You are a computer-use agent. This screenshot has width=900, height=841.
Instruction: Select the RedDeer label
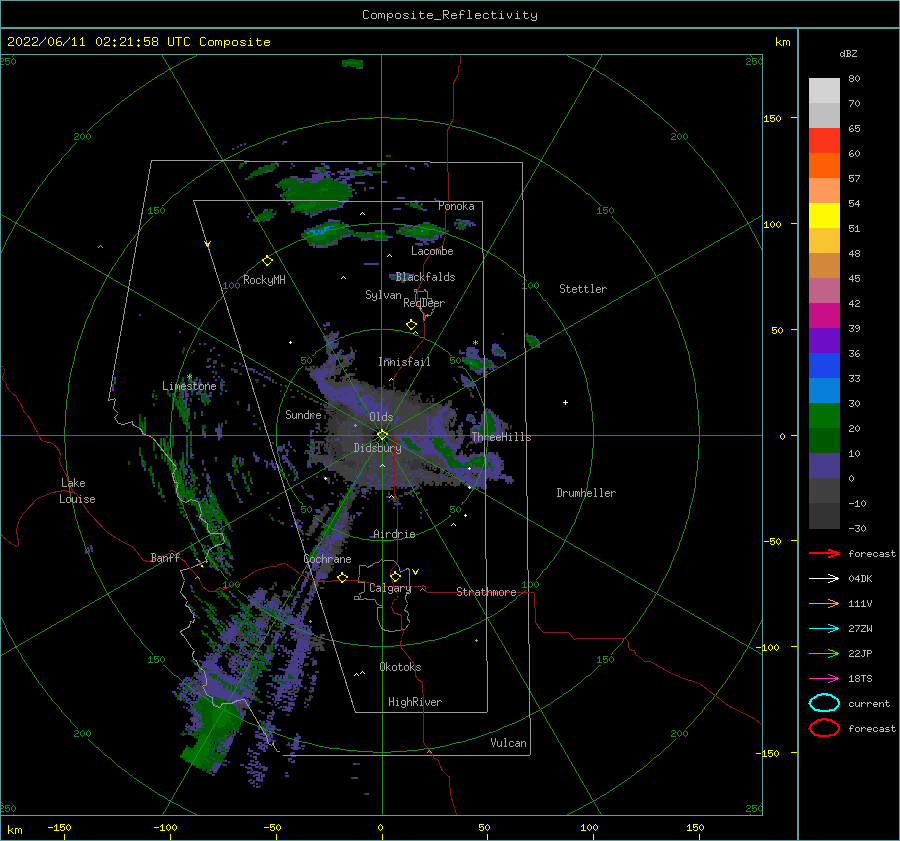point(424,303)
